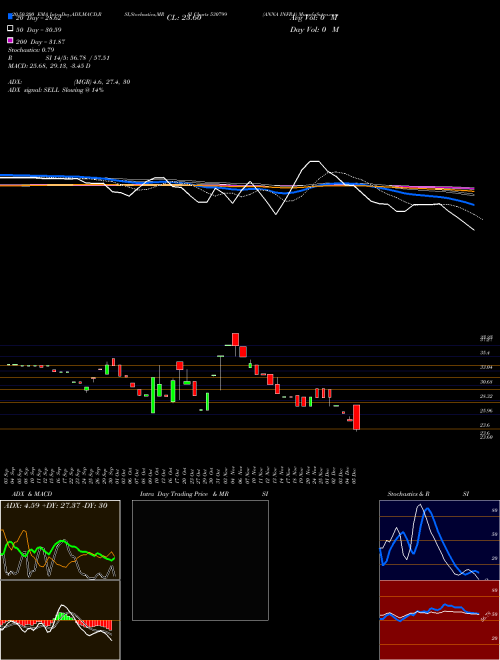
Task: Click the 'Day Vol: 0 M' label
Action: (x=314, y=29)
